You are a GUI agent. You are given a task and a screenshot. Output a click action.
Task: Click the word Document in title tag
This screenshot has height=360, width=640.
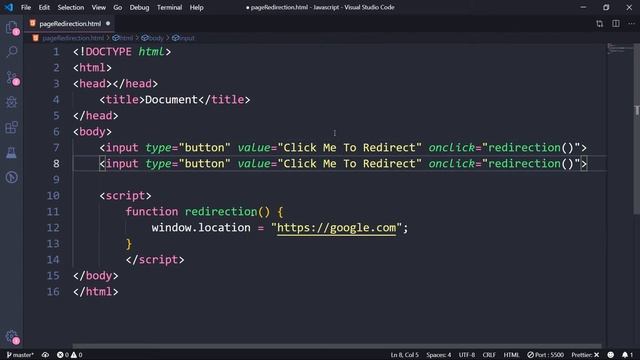click(171, 100)
